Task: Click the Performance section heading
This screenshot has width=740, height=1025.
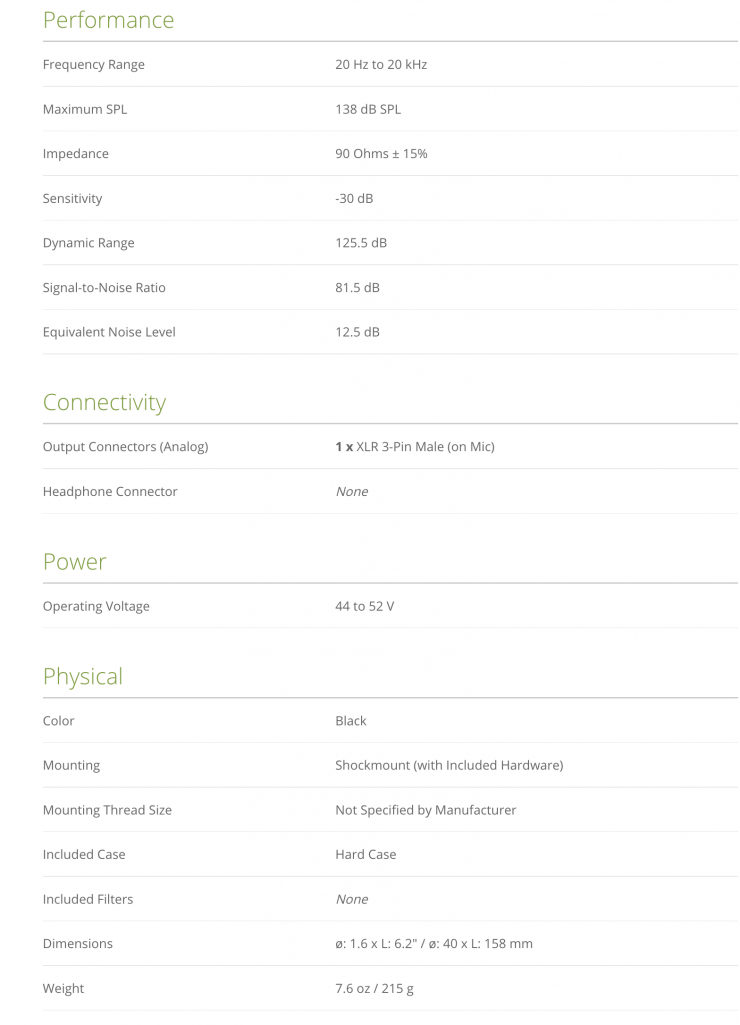Action: pyautogui.click(x=108, y=20)
